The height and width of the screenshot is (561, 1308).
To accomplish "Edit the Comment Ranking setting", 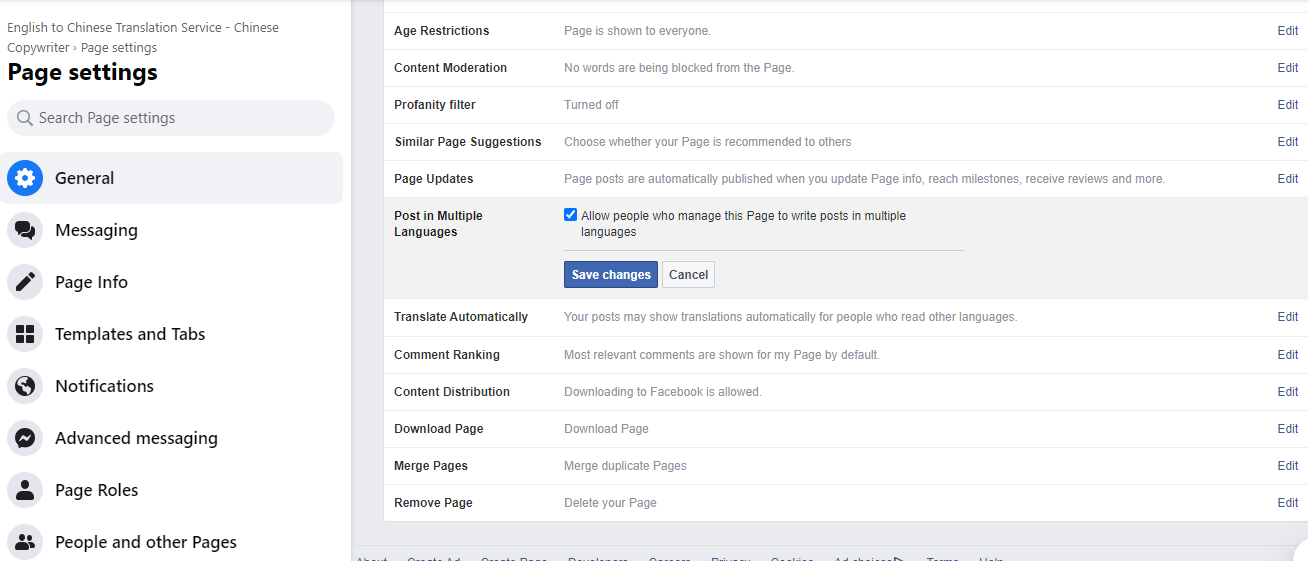I will coord(1287,355).
